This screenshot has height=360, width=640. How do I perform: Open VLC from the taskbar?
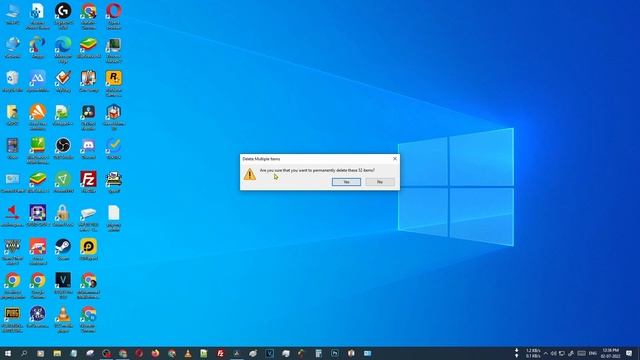(x=188, y=353)
